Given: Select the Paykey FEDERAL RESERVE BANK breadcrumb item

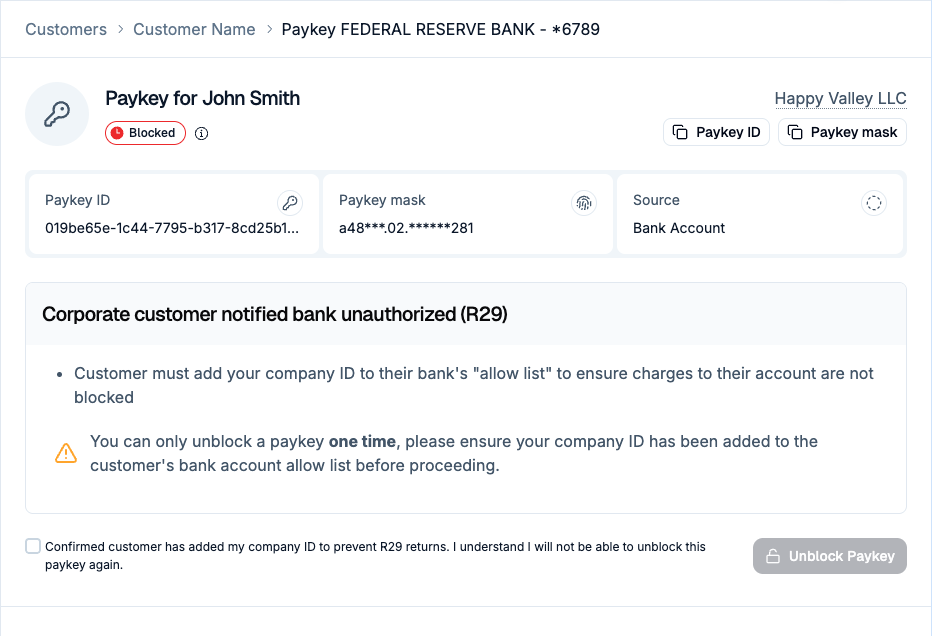Looking at the screenshot, I should tap(441, 29).
